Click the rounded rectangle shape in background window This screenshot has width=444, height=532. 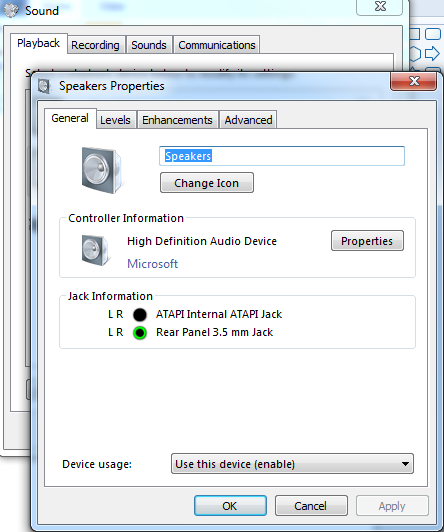point(433,34)
